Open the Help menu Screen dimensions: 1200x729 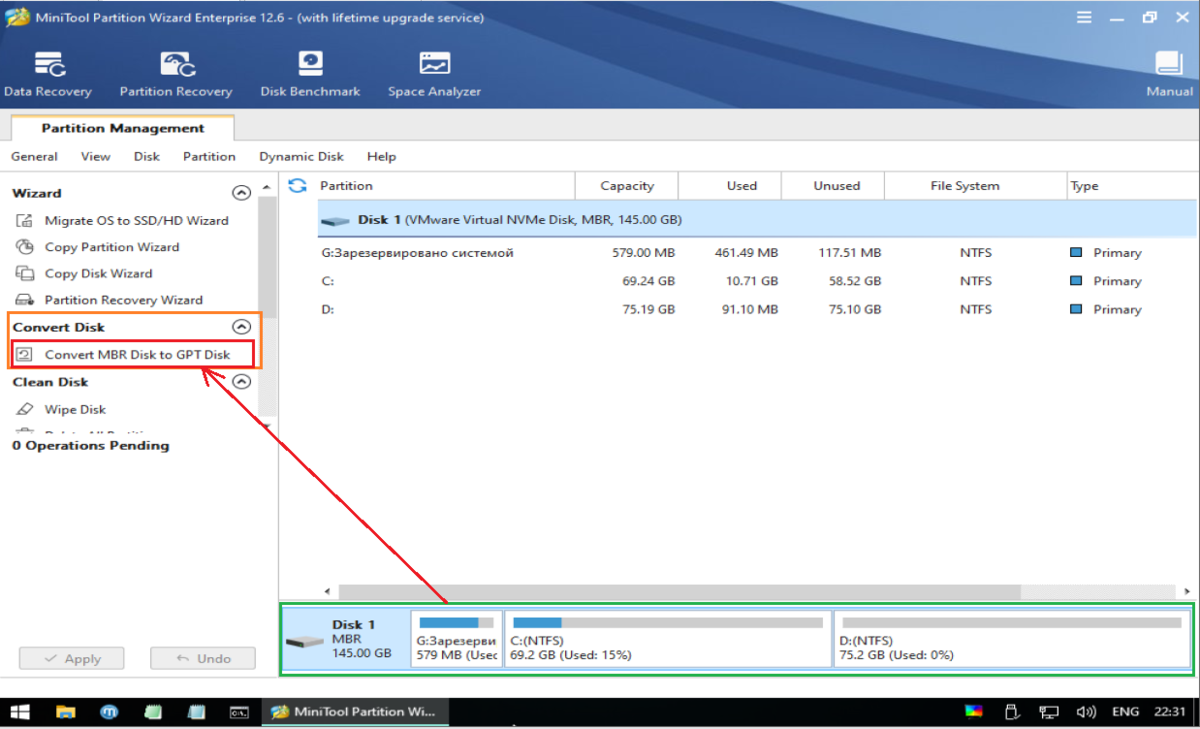tap(381, 156)
